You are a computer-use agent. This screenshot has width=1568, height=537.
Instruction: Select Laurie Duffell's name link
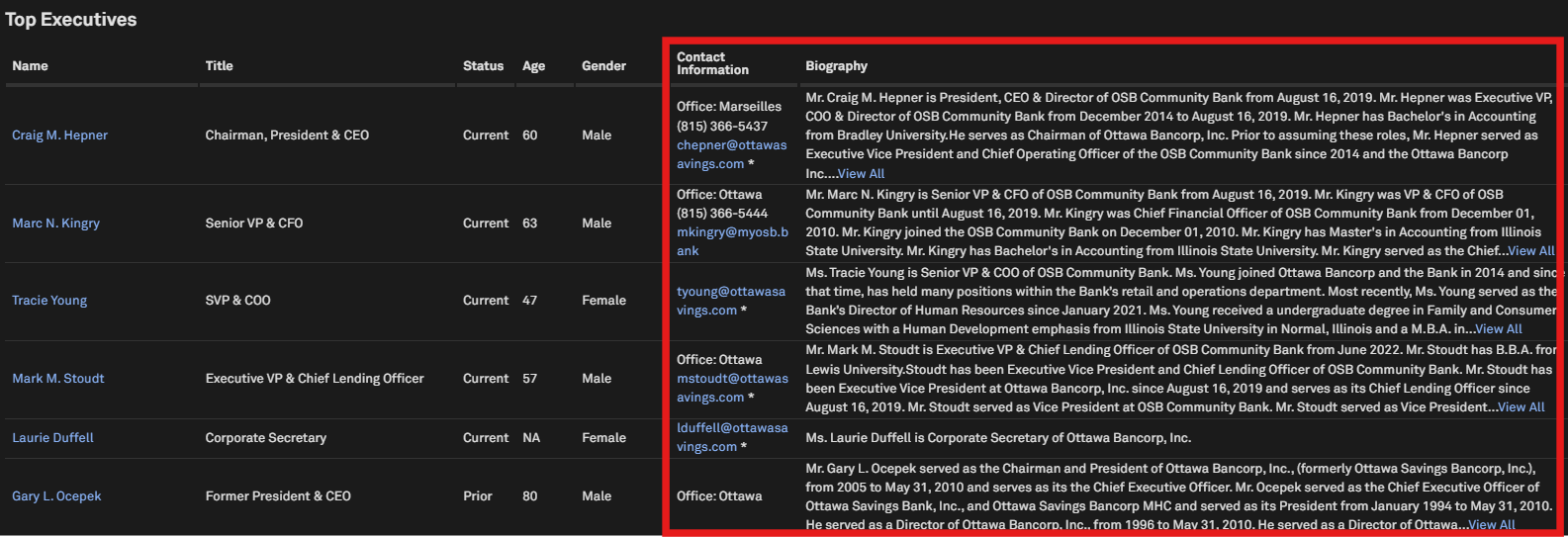52,438
